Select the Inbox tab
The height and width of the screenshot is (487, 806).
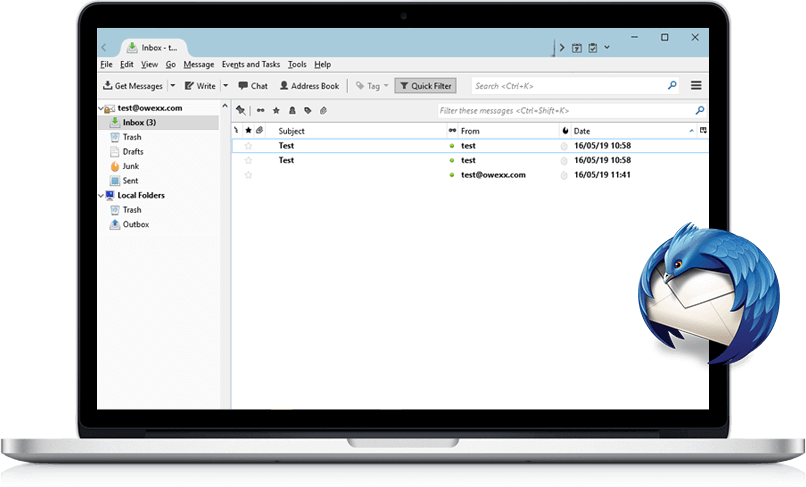point(153,48)
